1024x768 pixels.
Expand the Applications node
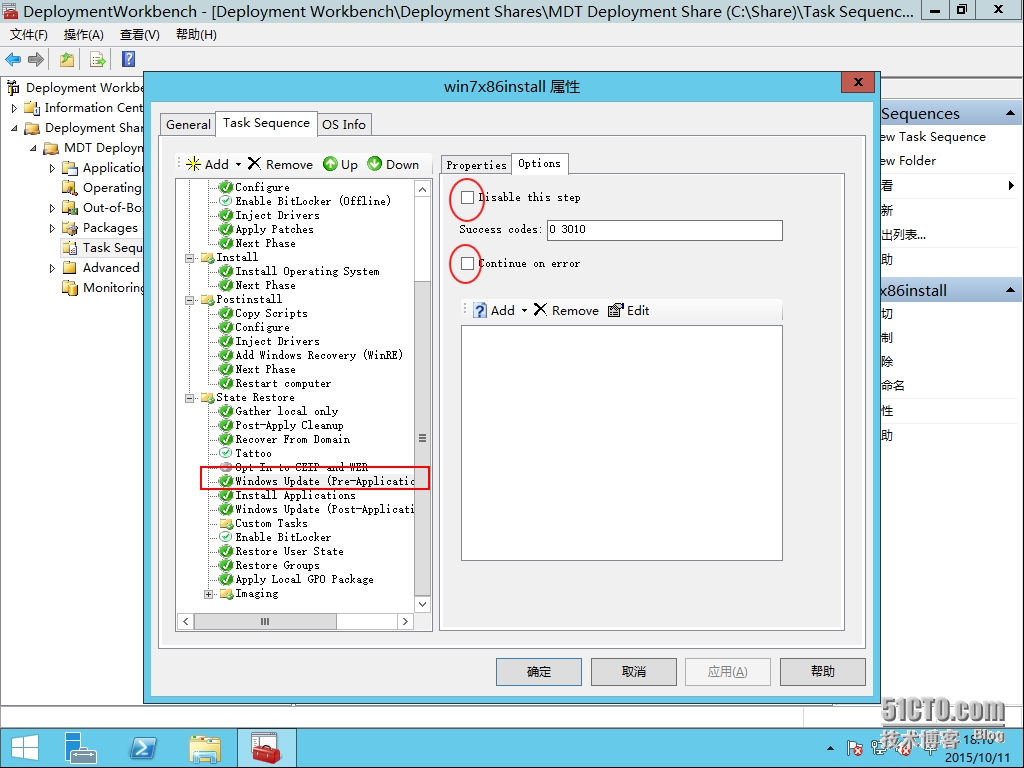(x=52, y=168)
